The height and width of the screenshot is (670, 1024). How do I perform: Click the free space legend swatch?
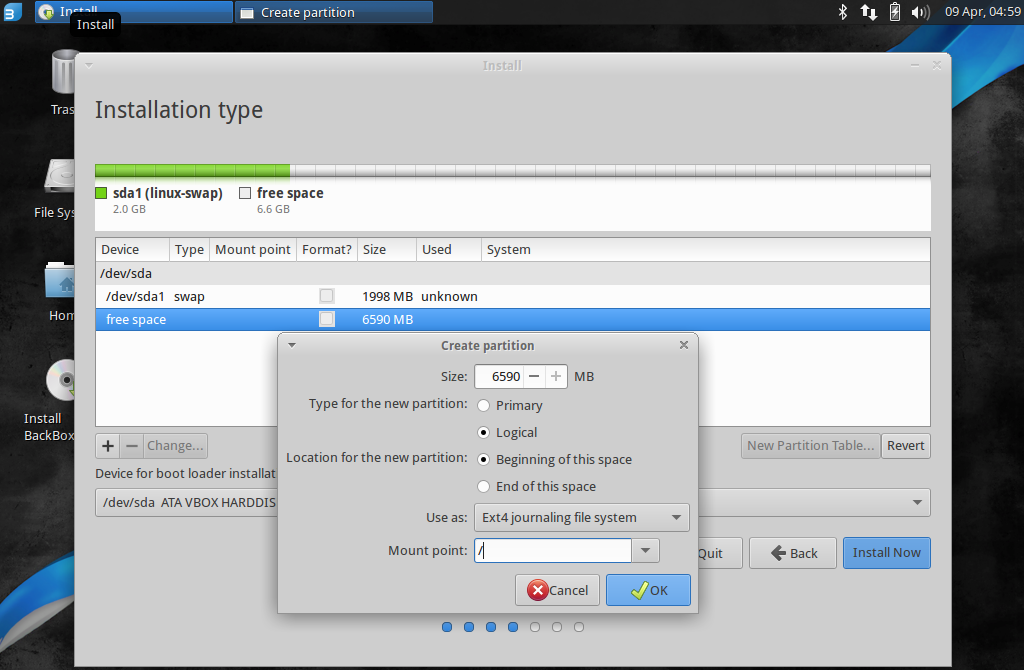click(245, 193)
